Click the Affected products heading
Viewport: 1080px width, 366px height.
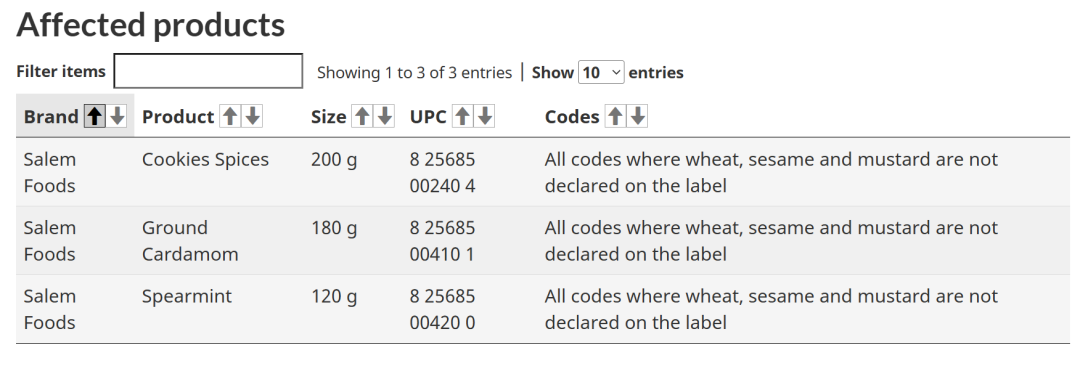[x=150, y=25]
